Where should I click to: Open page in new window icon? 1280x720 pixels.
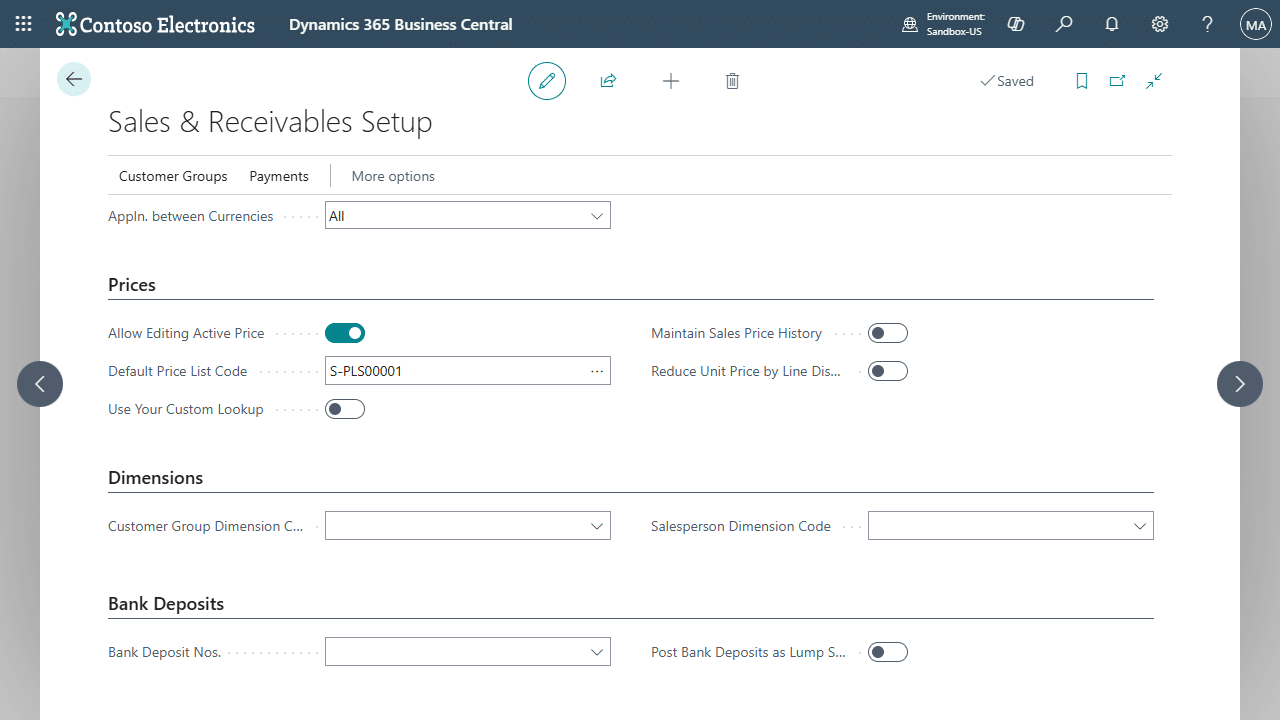[1117, 81]
